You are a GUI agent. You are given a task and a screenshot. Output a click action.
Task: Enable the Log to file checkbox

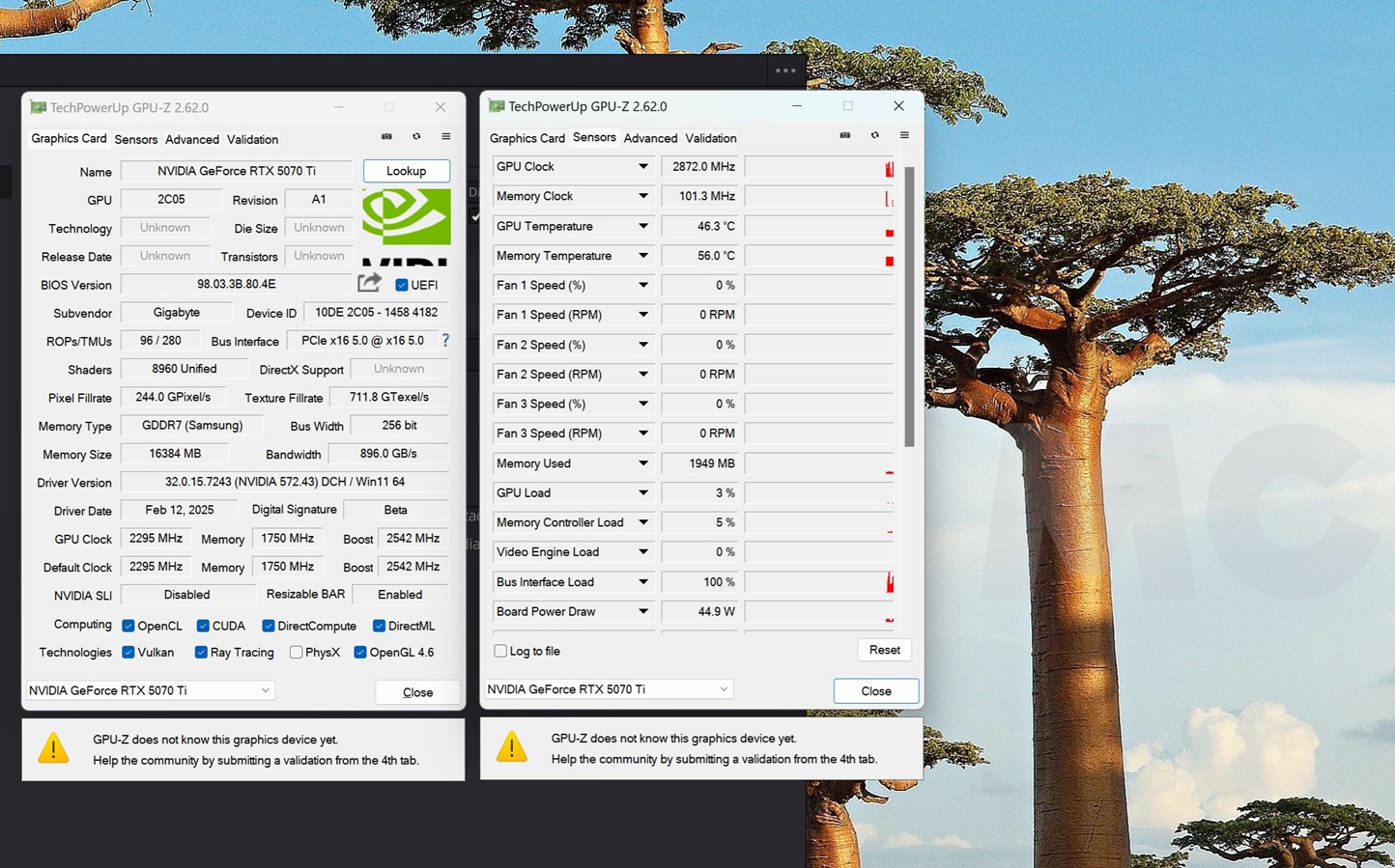(x=500, y=651)
